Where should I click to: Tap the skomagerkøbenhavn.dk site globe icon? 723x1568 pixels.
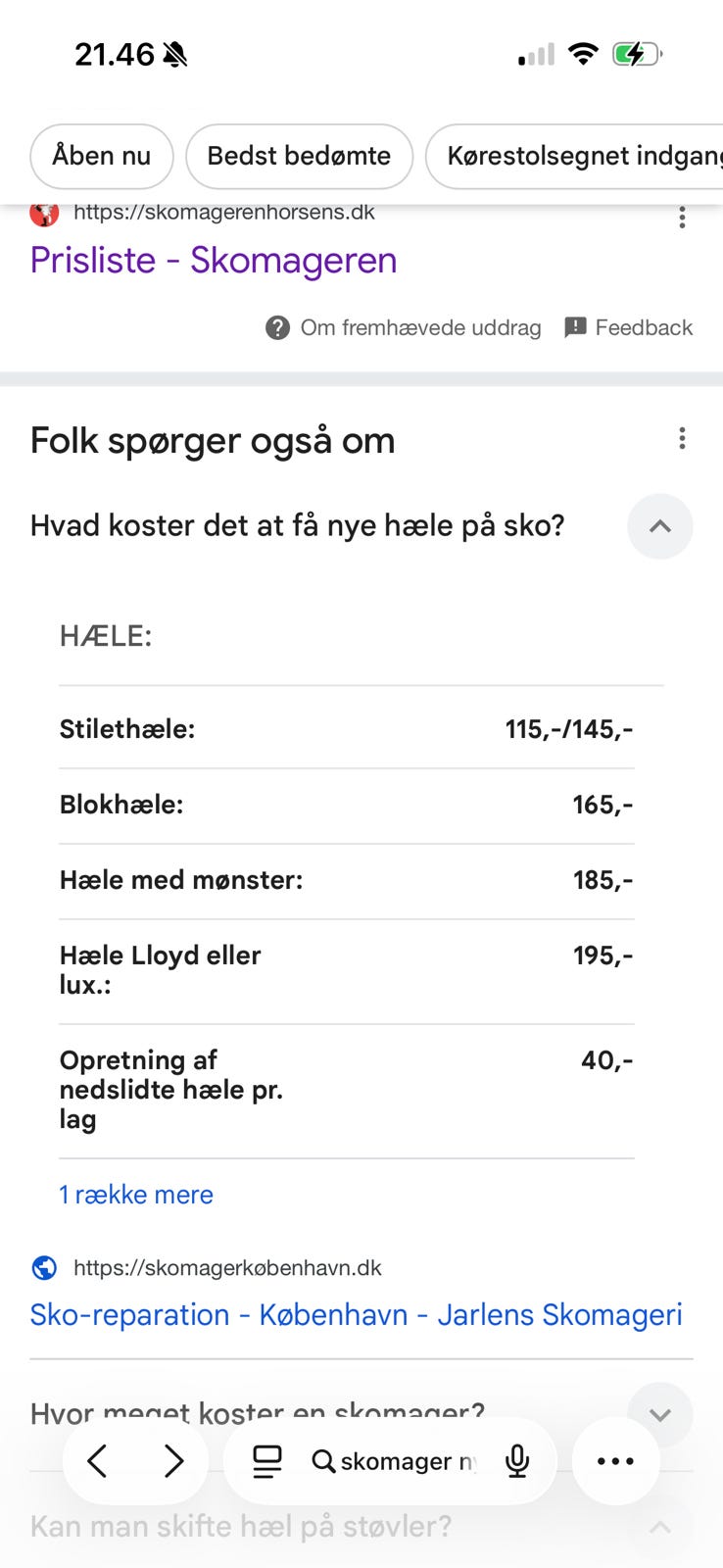[x=44, y=1268]
